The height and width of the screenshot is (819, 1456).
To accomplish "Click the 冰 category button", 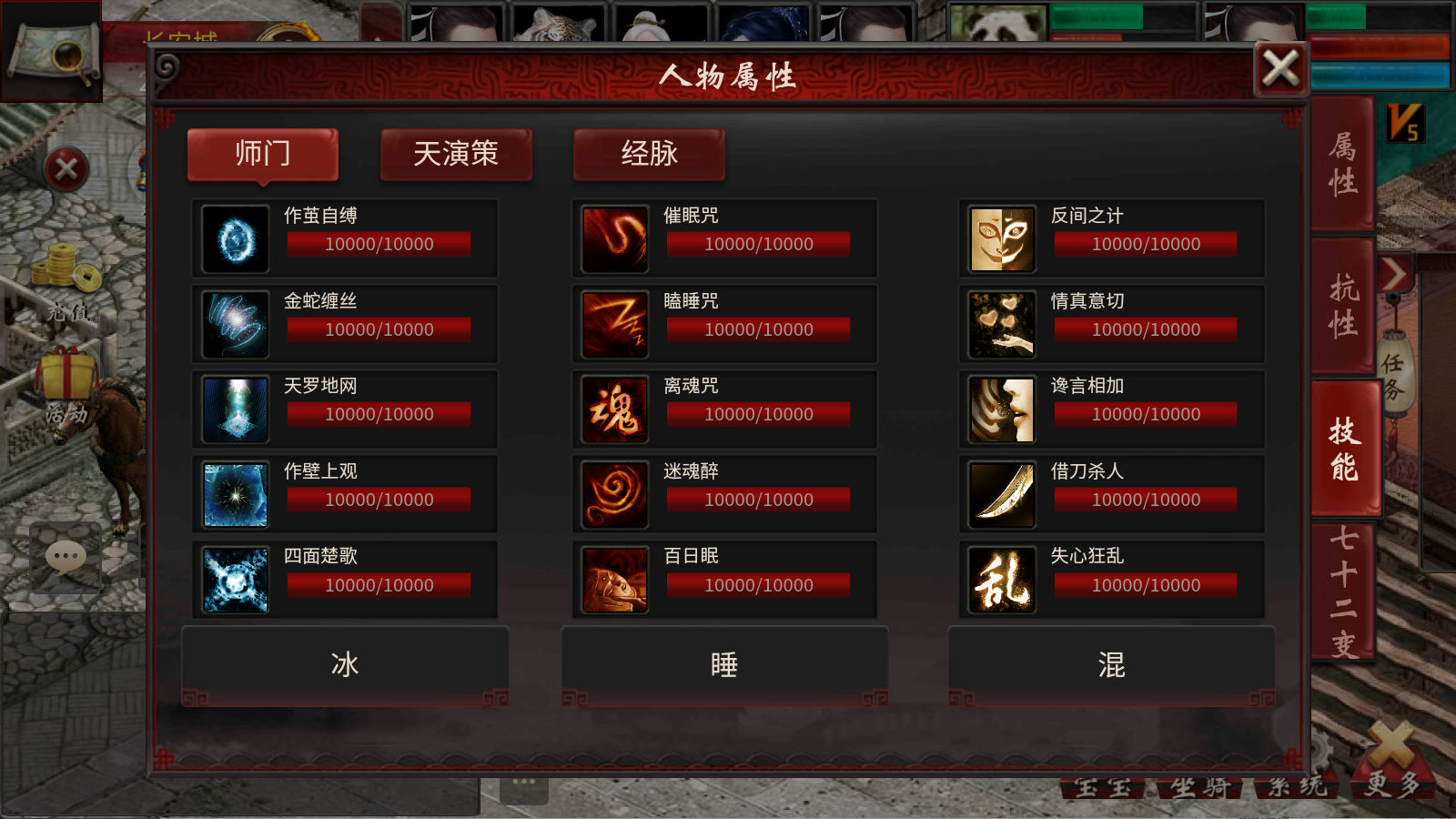I will tap(345, 665).
